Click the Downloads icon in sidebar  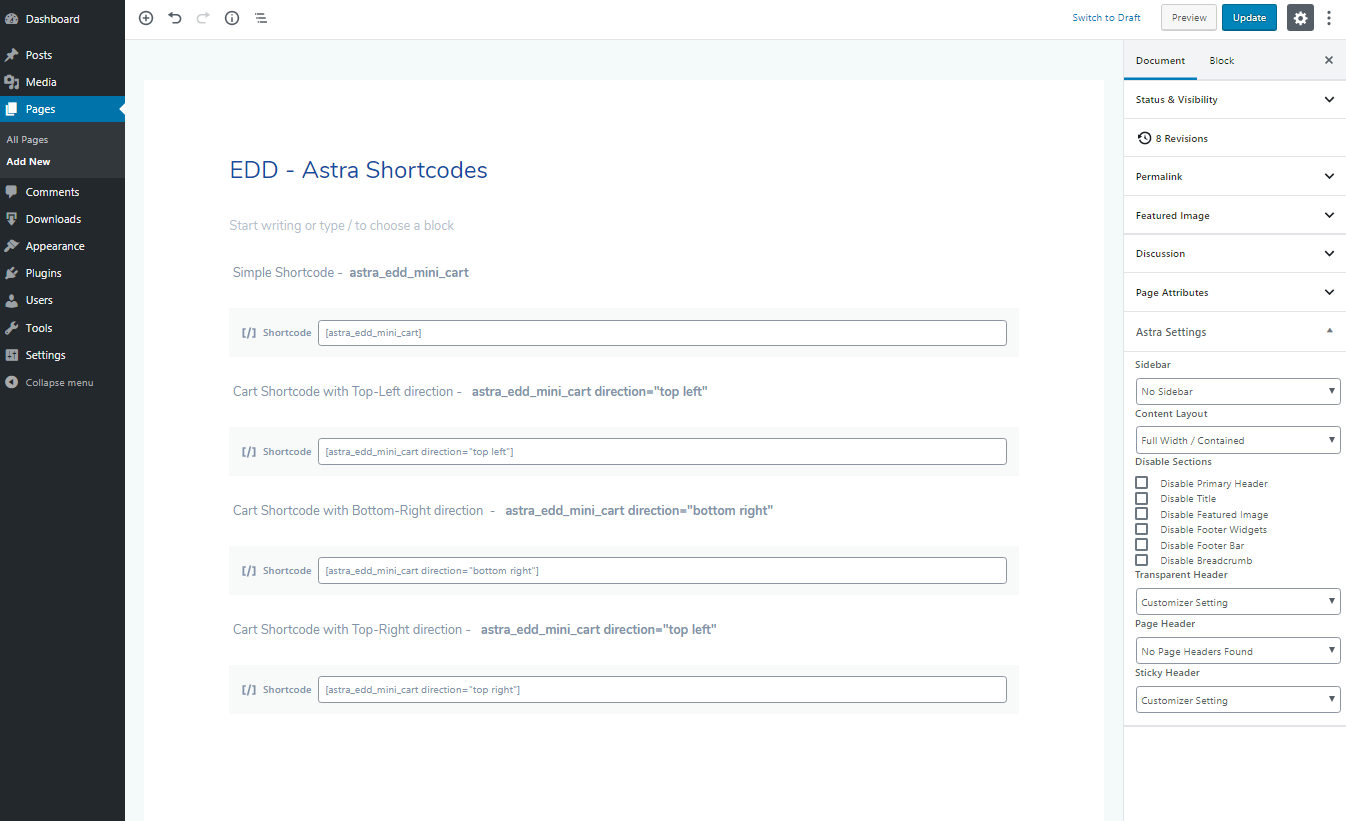click(12, 219)
